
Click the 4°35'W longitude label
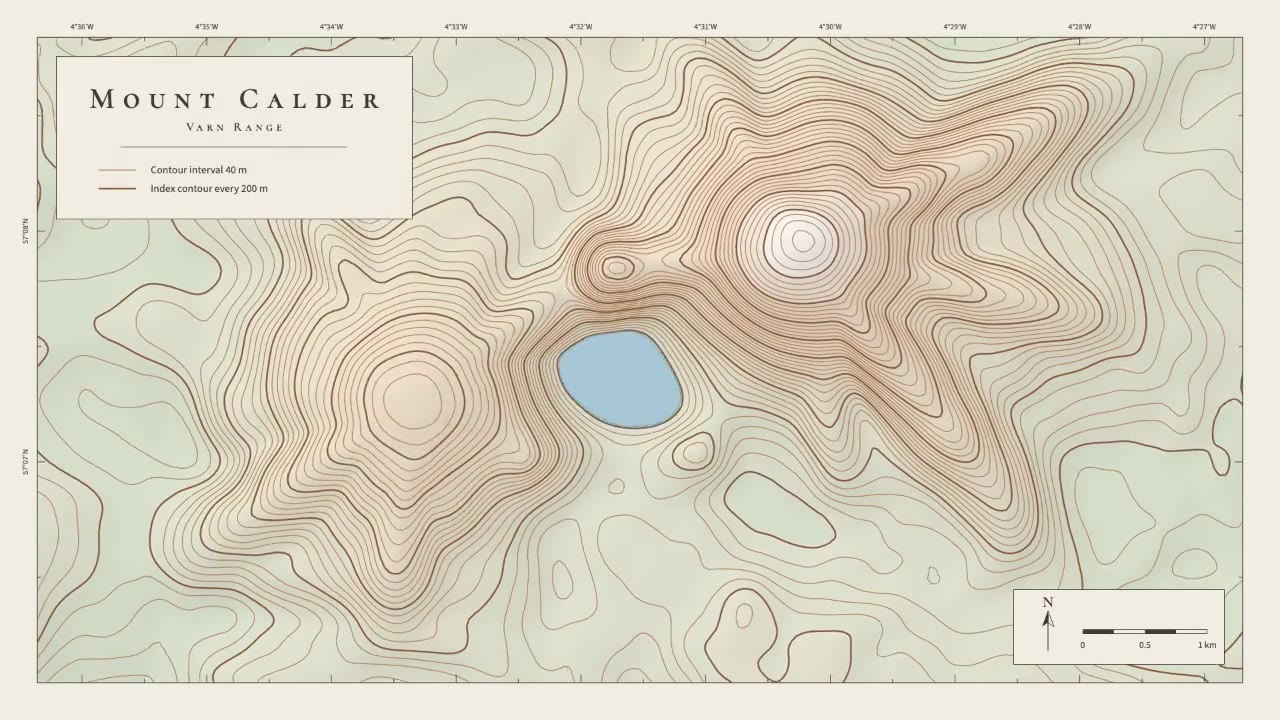coord(206,27)
